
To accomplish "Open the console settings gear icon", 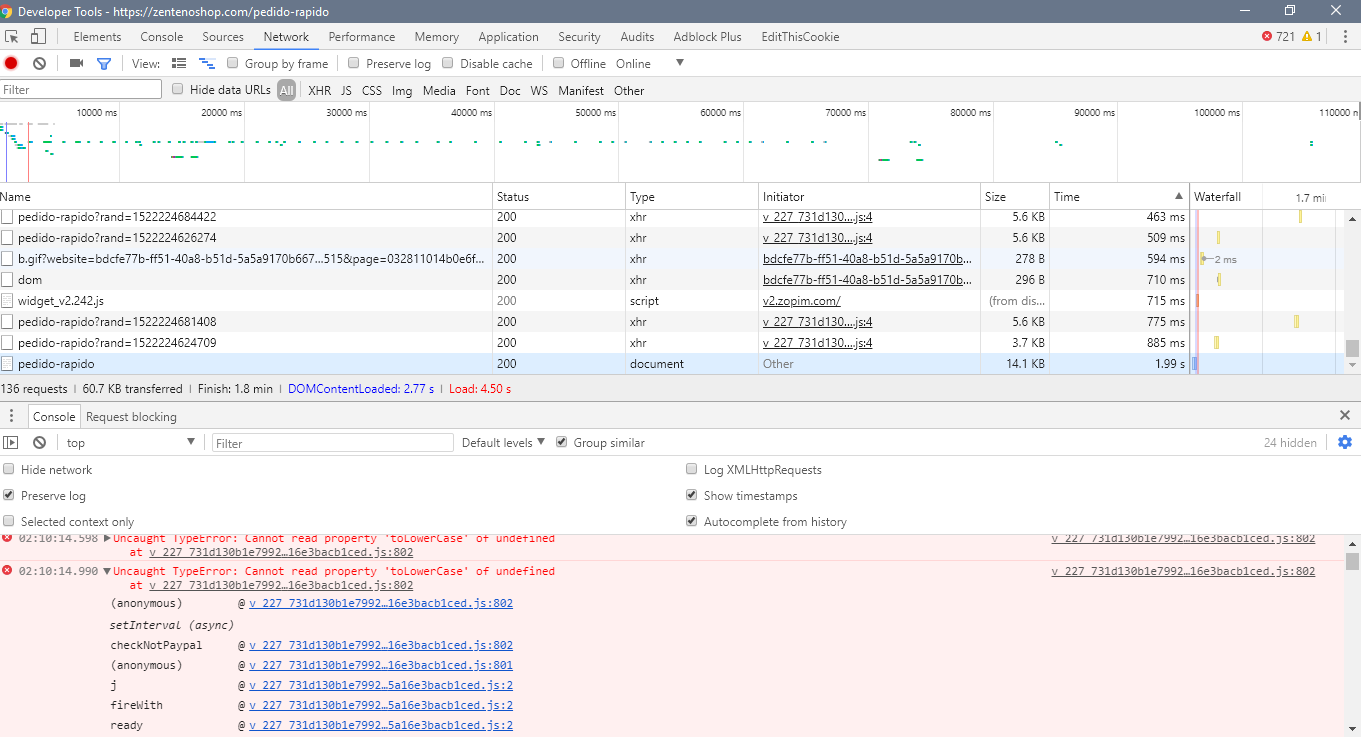I will click(x=1344, y=442).
